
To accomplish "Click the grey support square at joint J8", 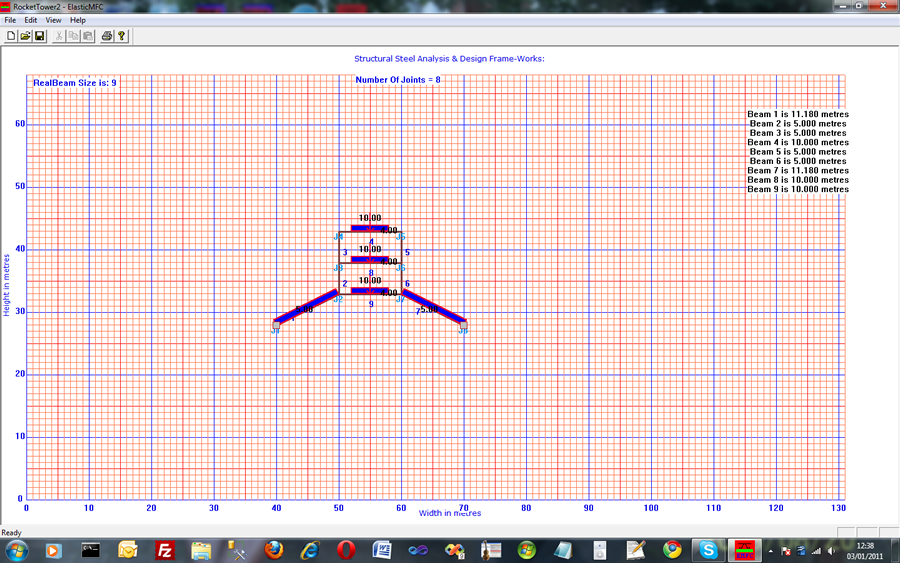I will pos(464,325).
